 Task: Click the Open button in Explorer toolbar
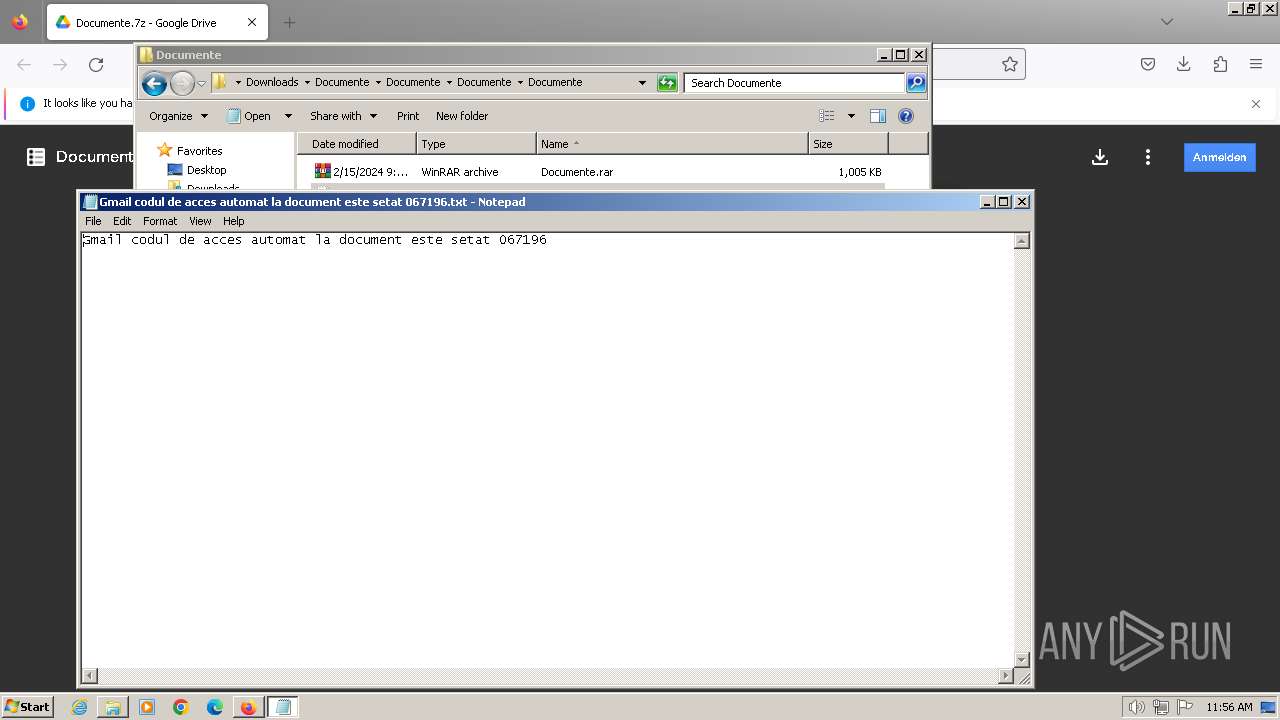(249, 116)
